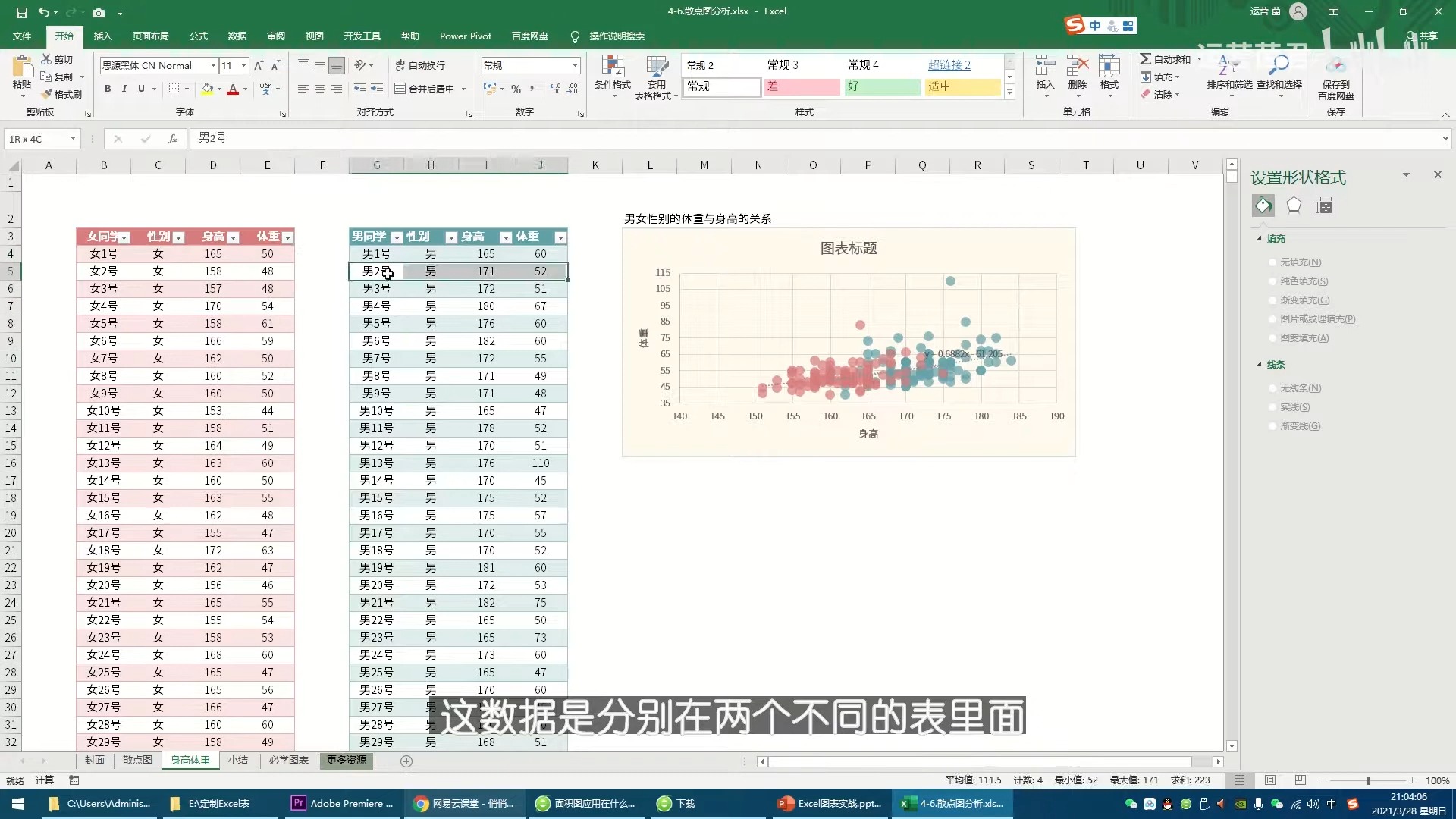Choose Solid line (实线) radio option

pyautogui.click(x=1272, y=407)
